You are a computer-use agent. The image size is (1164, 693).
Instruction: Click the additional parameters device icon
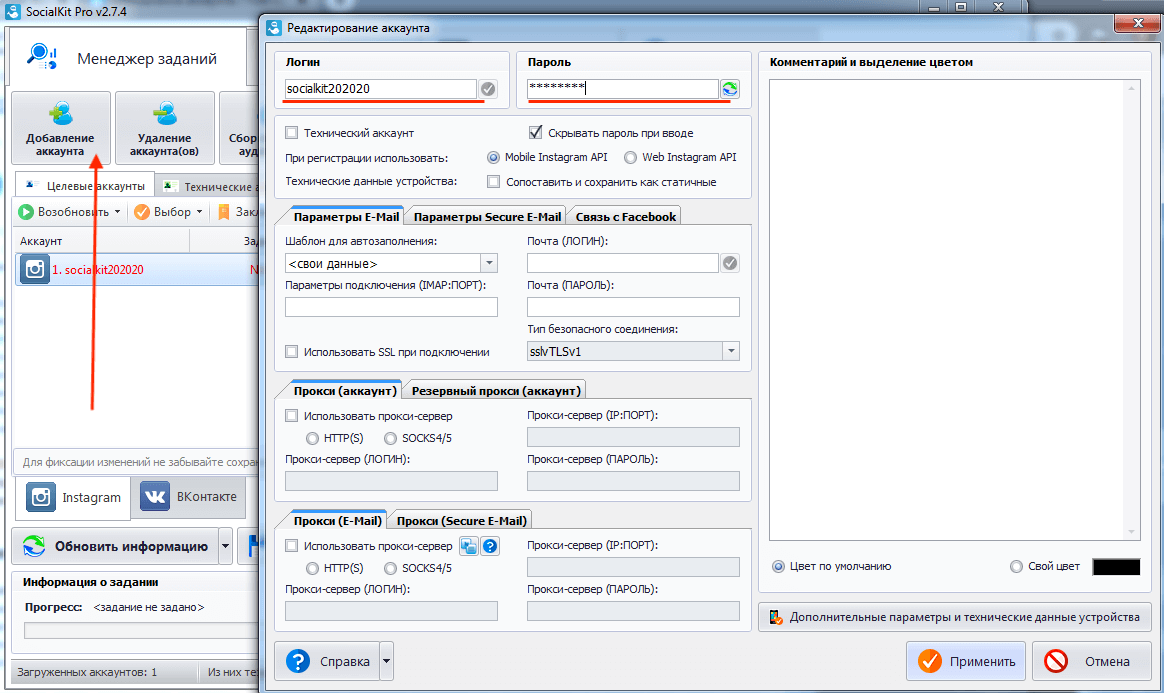776,617
